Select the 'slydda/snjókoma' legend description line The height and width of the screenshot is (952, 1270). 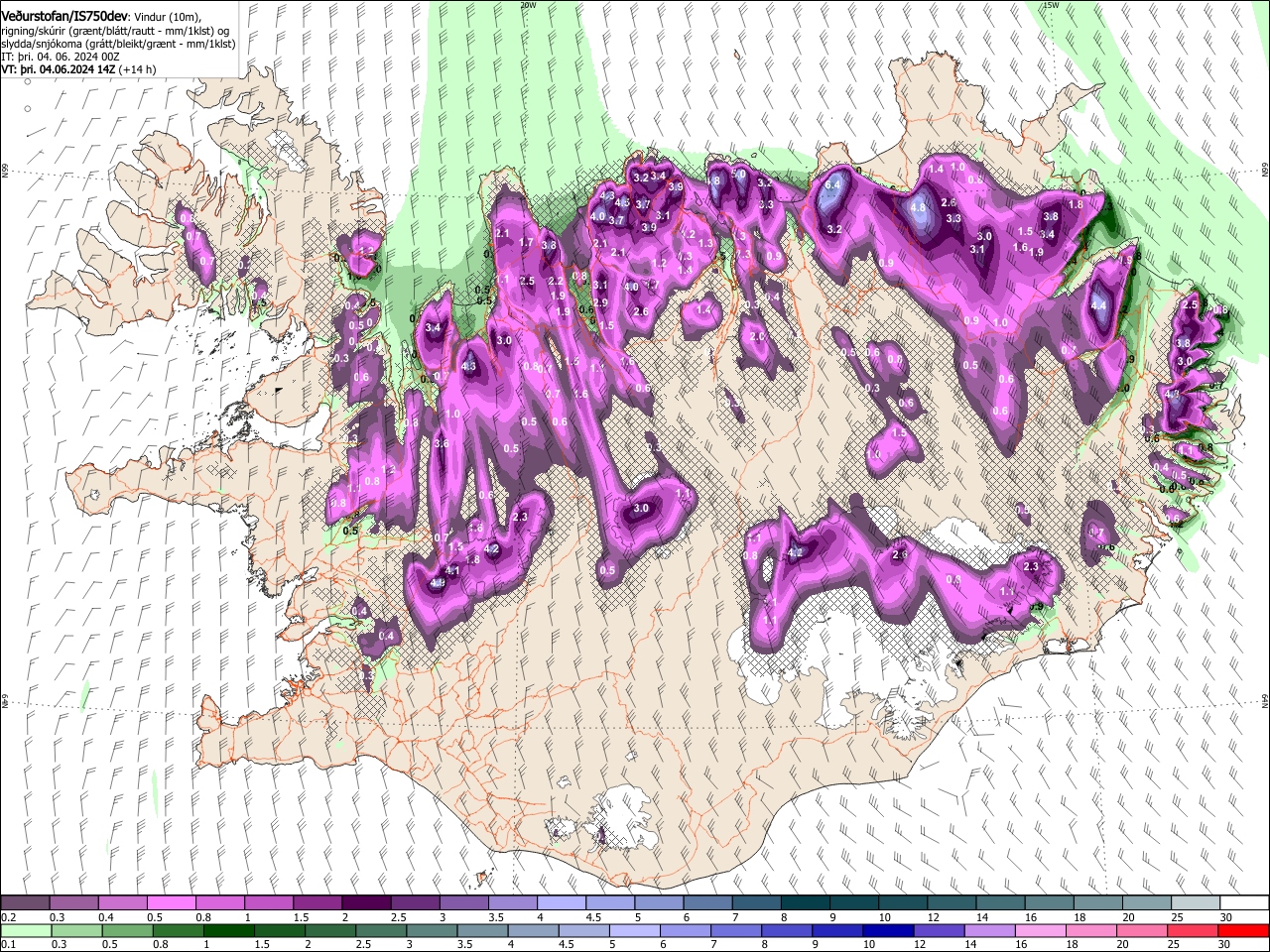[x=116, y=44]
